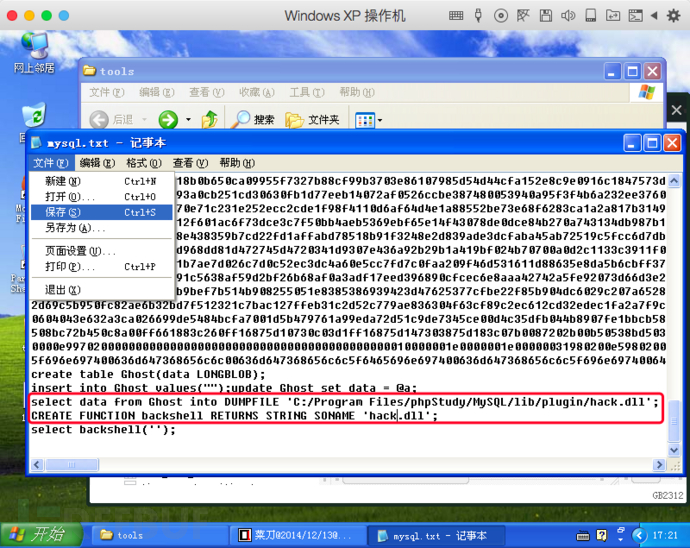Click VM hard drive icon

[x=591, y=16]
